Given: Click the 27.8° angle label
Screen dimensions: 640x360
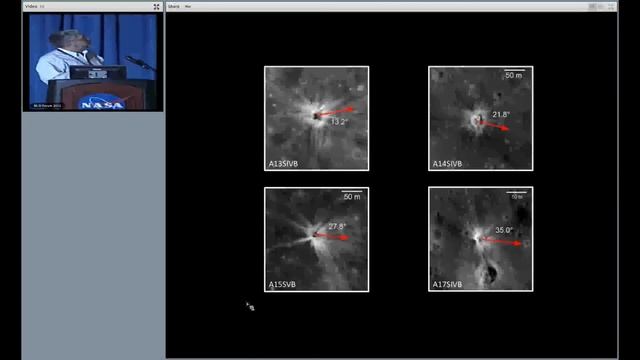Looking at the screenshot, I should (x=337, y=226).
